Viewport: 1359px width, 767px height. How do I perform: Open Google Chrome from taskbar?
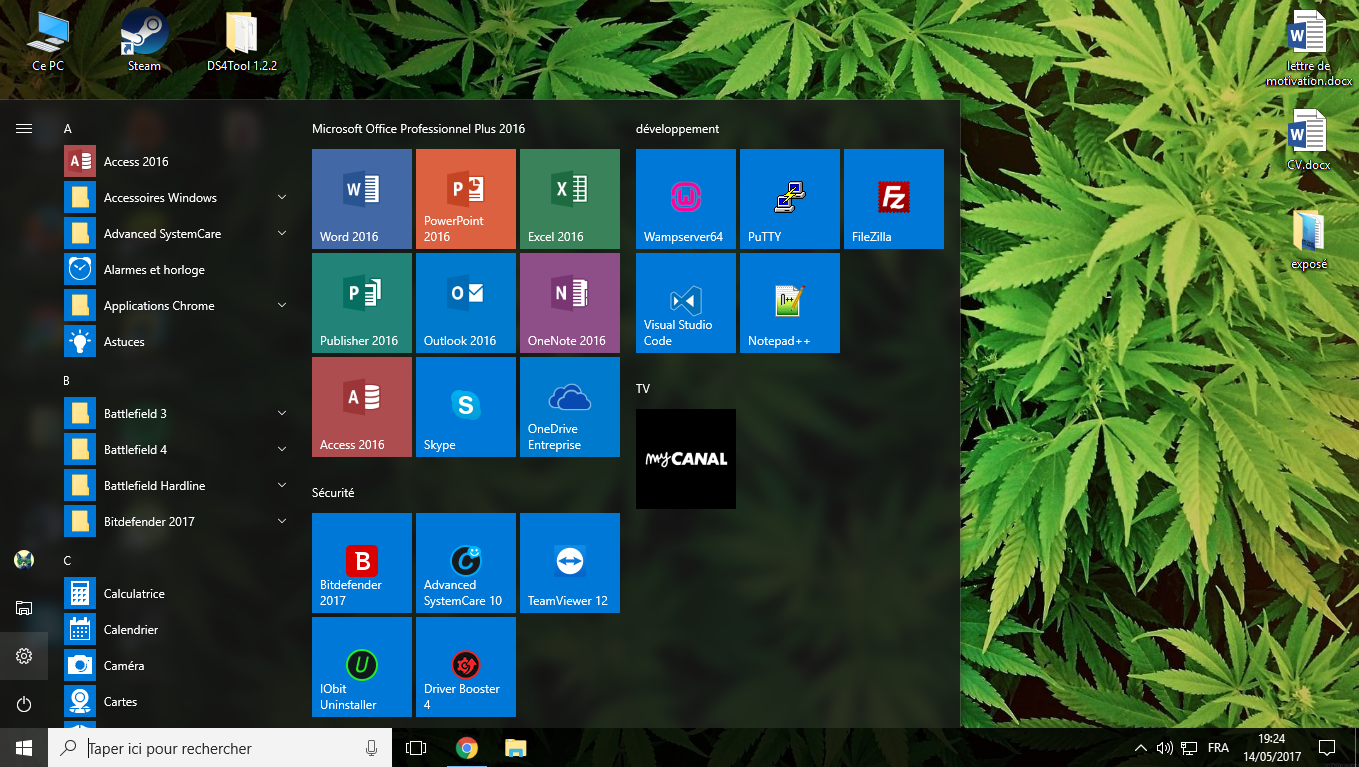click(x=466, y=748)
